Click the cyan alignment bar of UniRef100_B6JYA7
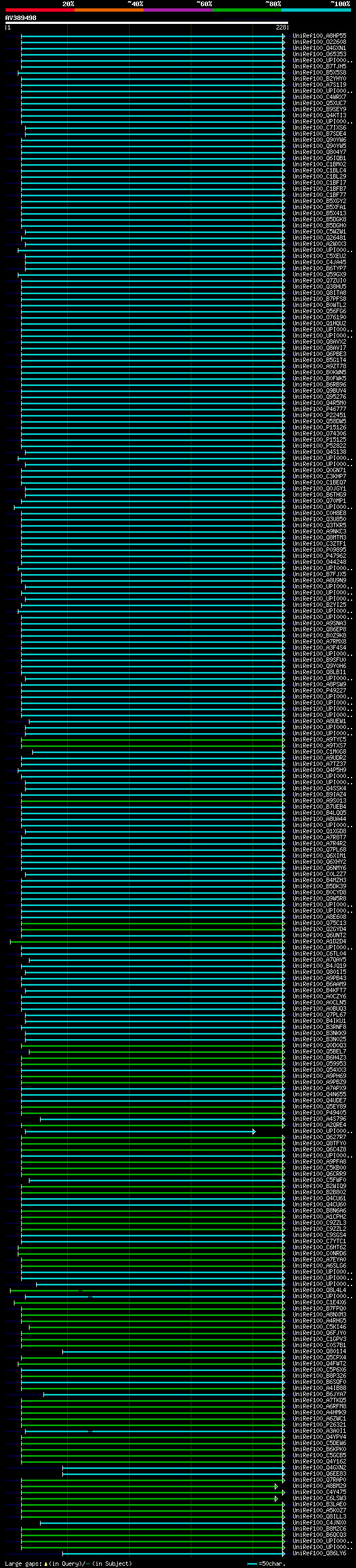The height and width of the screenshot is (1568, 356). pos(164,1394)
